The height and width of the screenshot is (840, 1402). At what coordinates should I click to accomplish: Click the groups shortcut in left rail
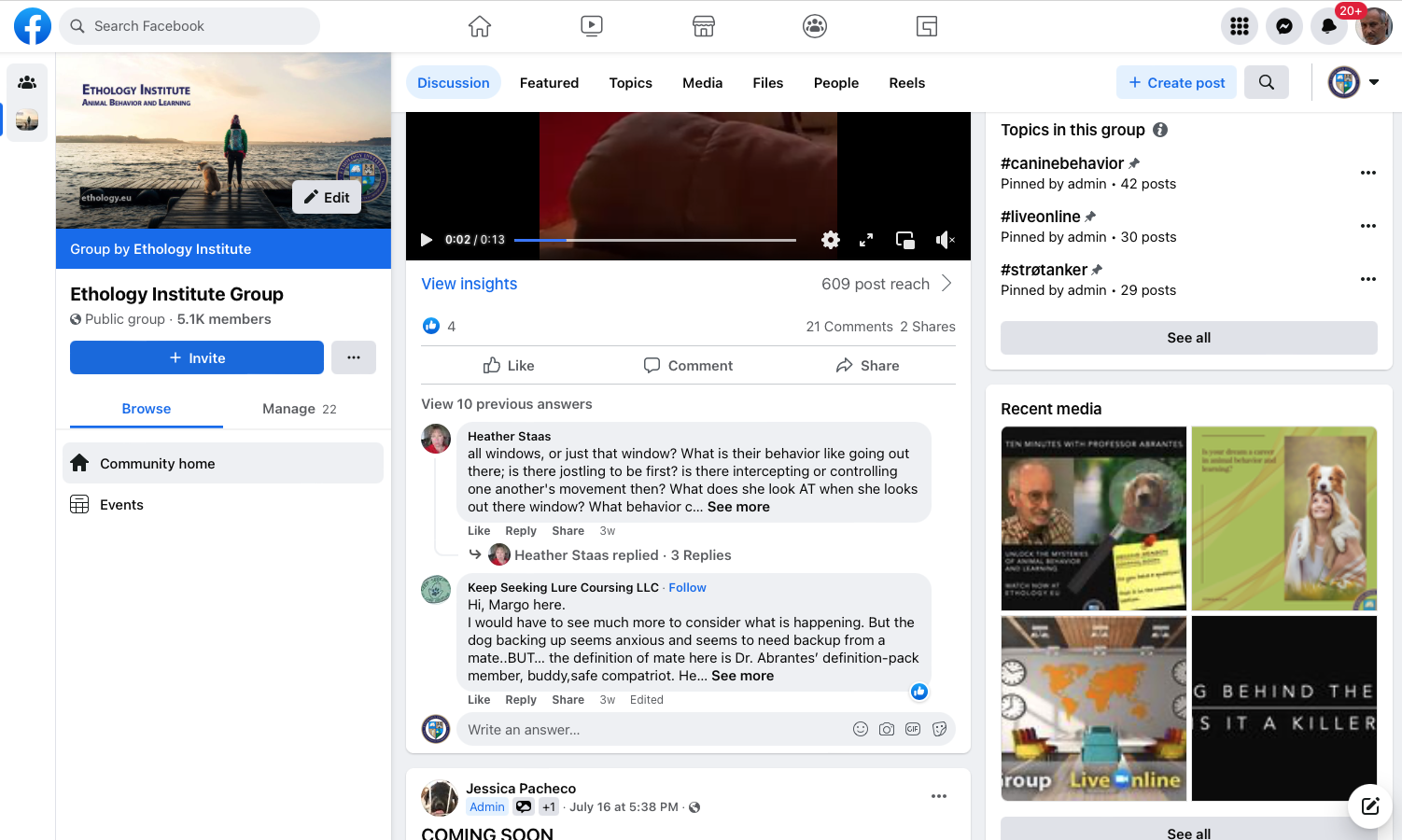(27, 82)
